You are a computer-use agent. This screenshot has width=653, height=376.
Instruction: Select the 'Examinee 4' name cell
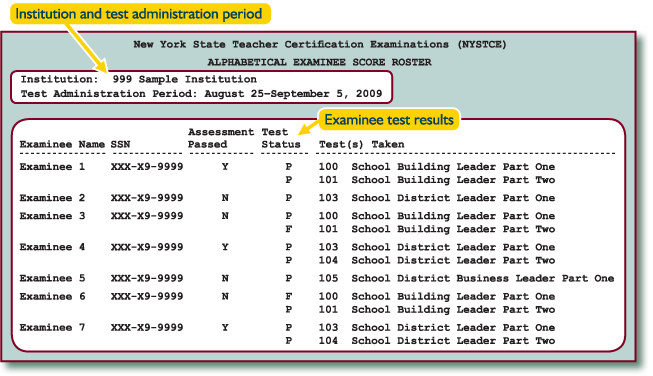(52, 247)
